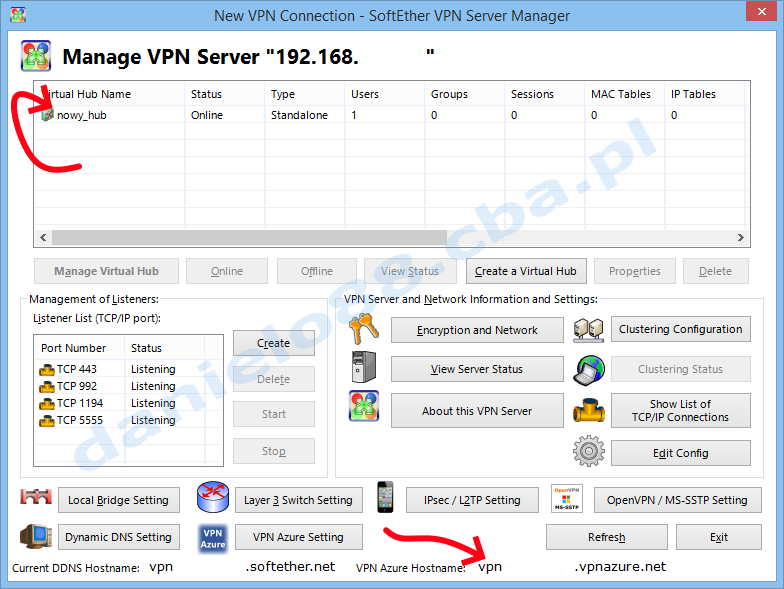Screen dimensions: 784x589
Task: Open Local Bridge Setting
Action: 119,500
